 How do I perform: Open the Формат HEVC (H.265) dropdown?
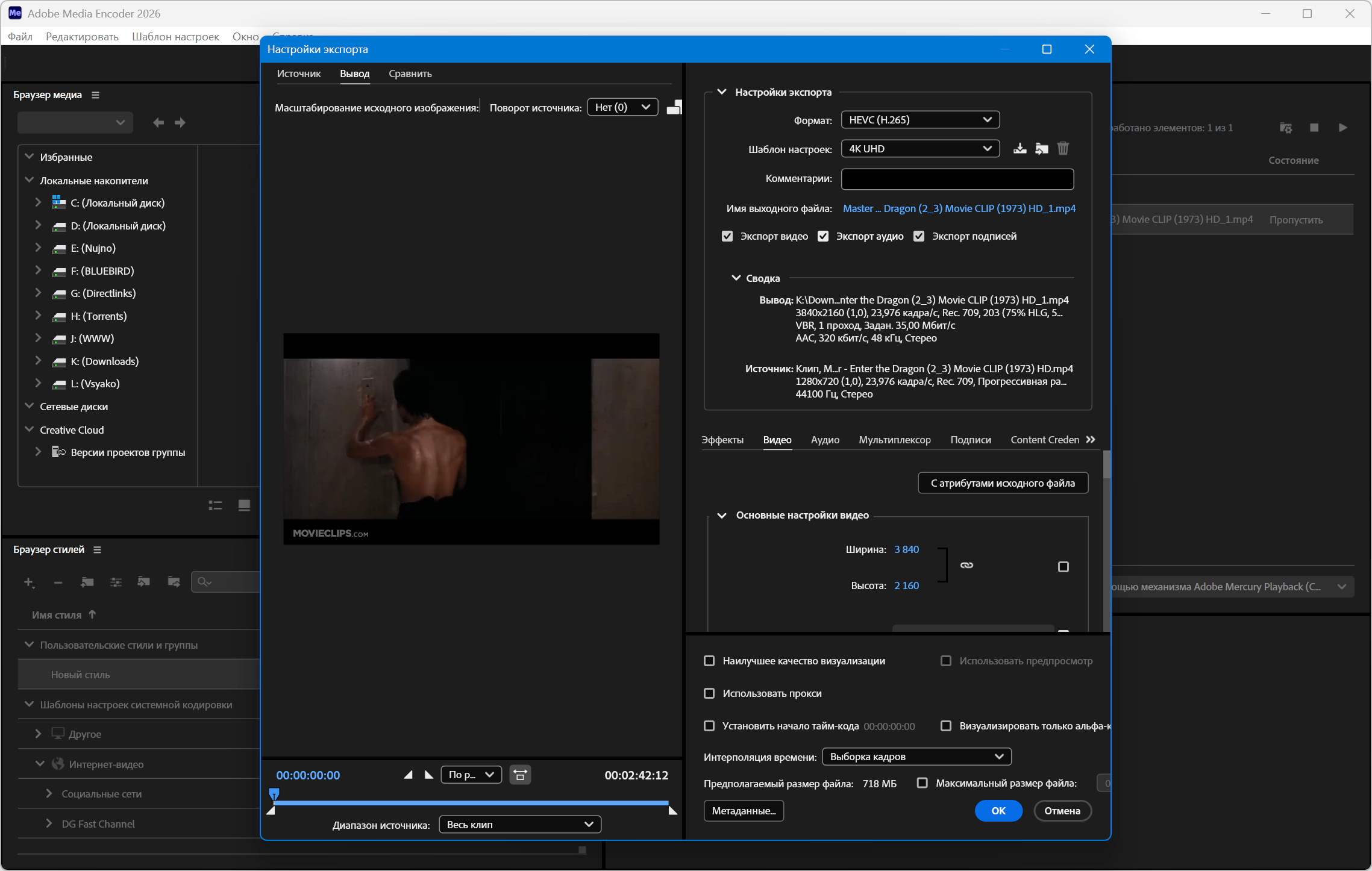[920, 120]
